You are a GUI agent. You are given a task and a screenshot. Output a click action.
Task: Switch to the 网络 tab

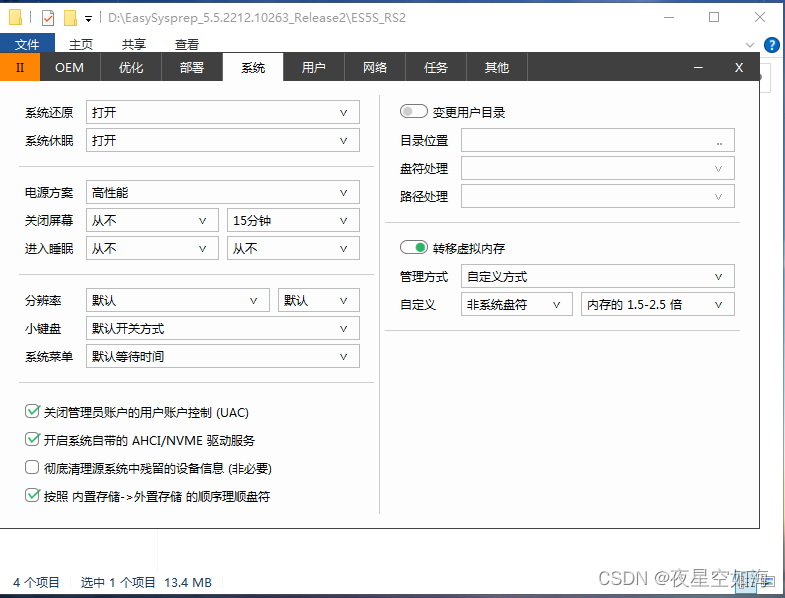(375, 67)
